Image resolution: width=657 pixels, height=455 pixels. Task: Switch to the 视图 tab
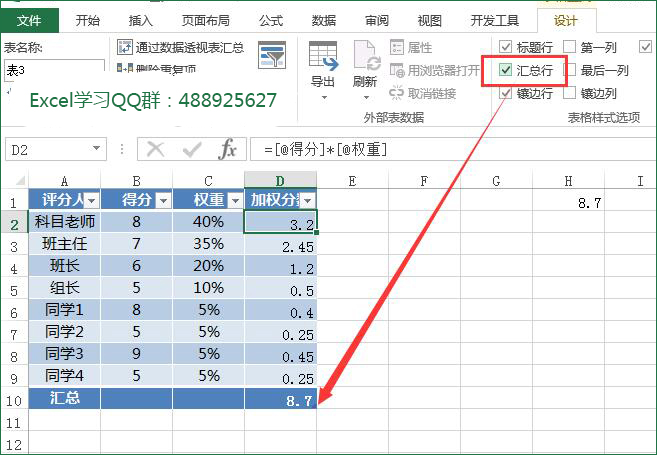429,20
